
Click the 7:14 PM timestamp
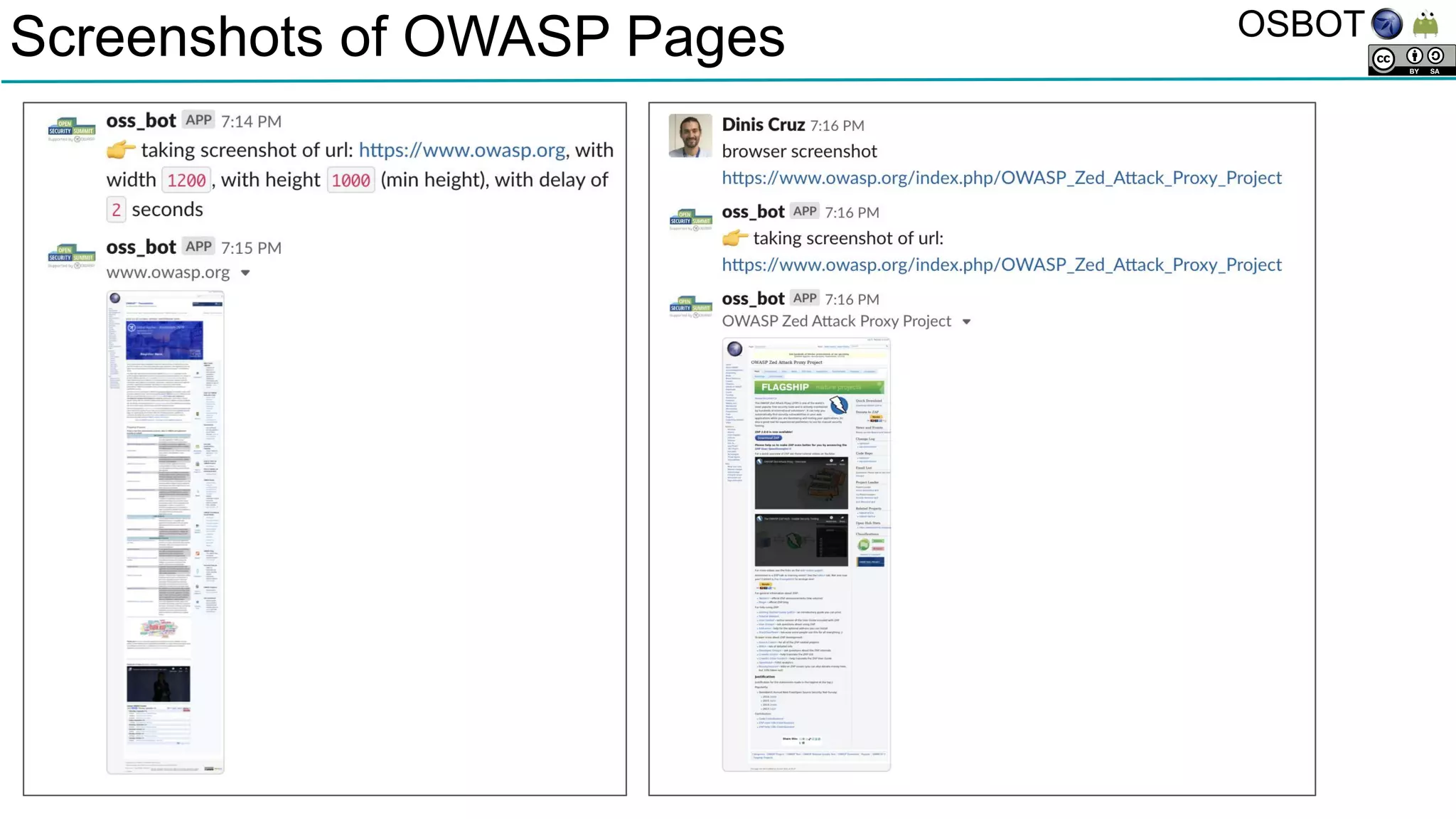tap(251, 122)
